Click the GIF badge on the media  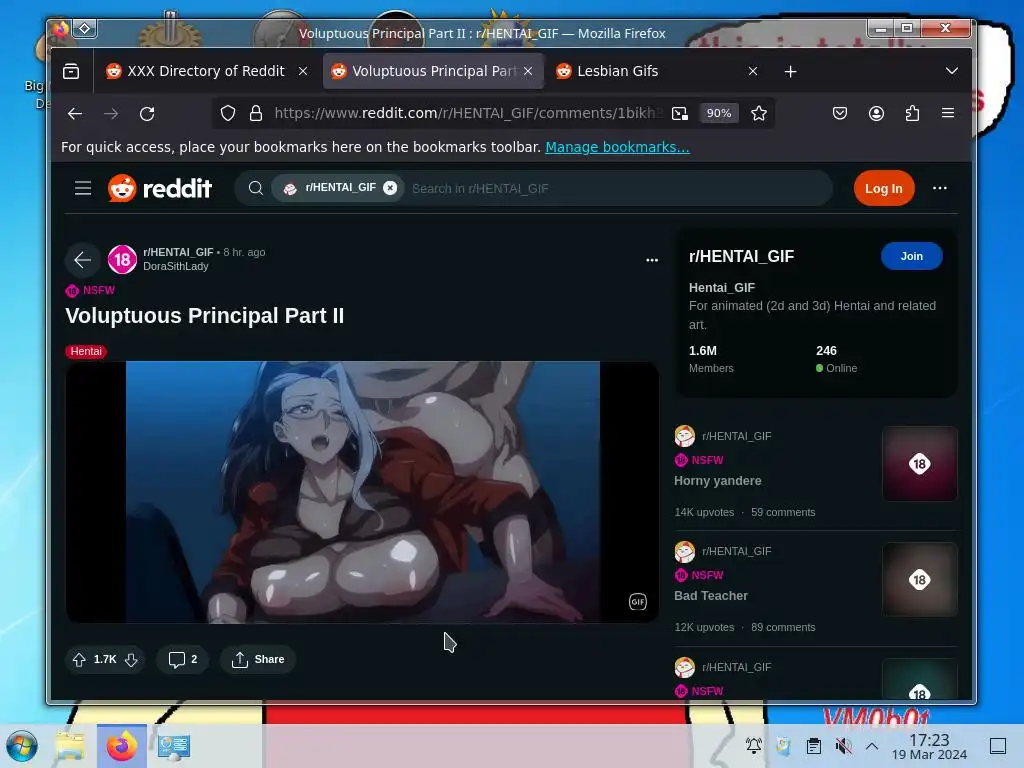point(637,601)
